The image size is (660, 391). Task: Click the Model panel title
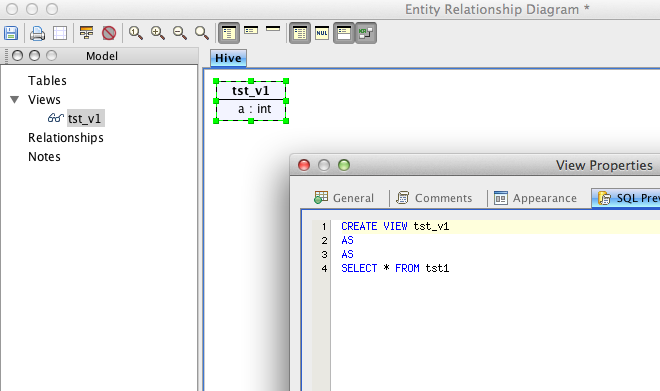coord(102,56)
